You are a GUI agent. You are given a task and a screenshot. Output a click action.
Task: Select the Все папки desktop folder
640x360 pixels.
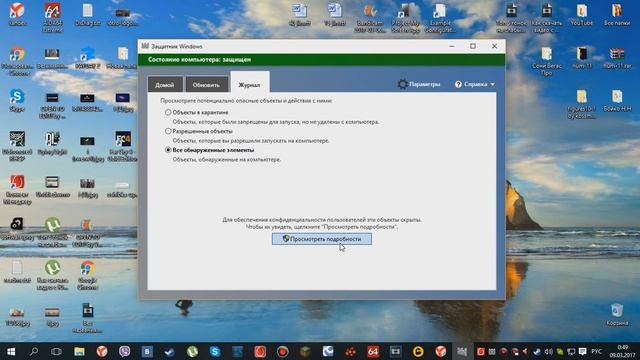pos(617,15)
